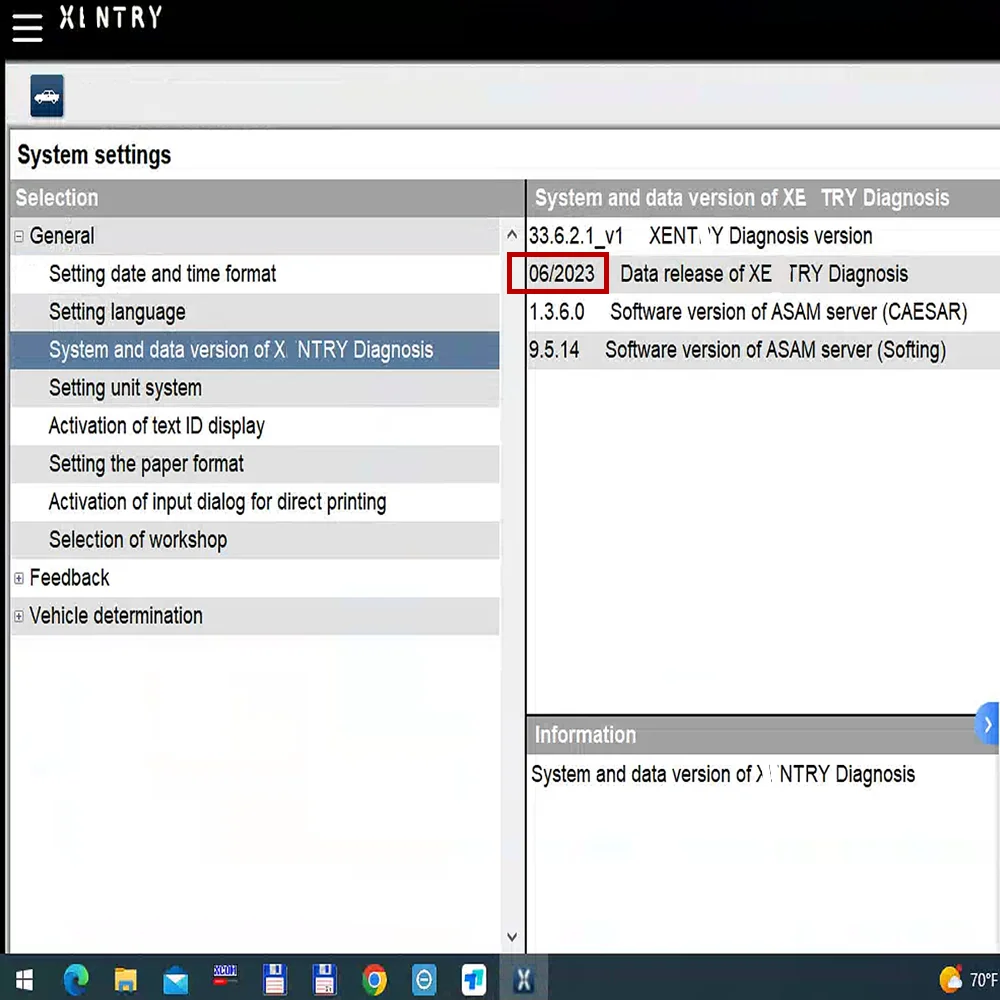The width and height of the screenshot is (1000, 1000).
Task: Open File Explorer from the taskbar
Action: click(x=126, y=980)
